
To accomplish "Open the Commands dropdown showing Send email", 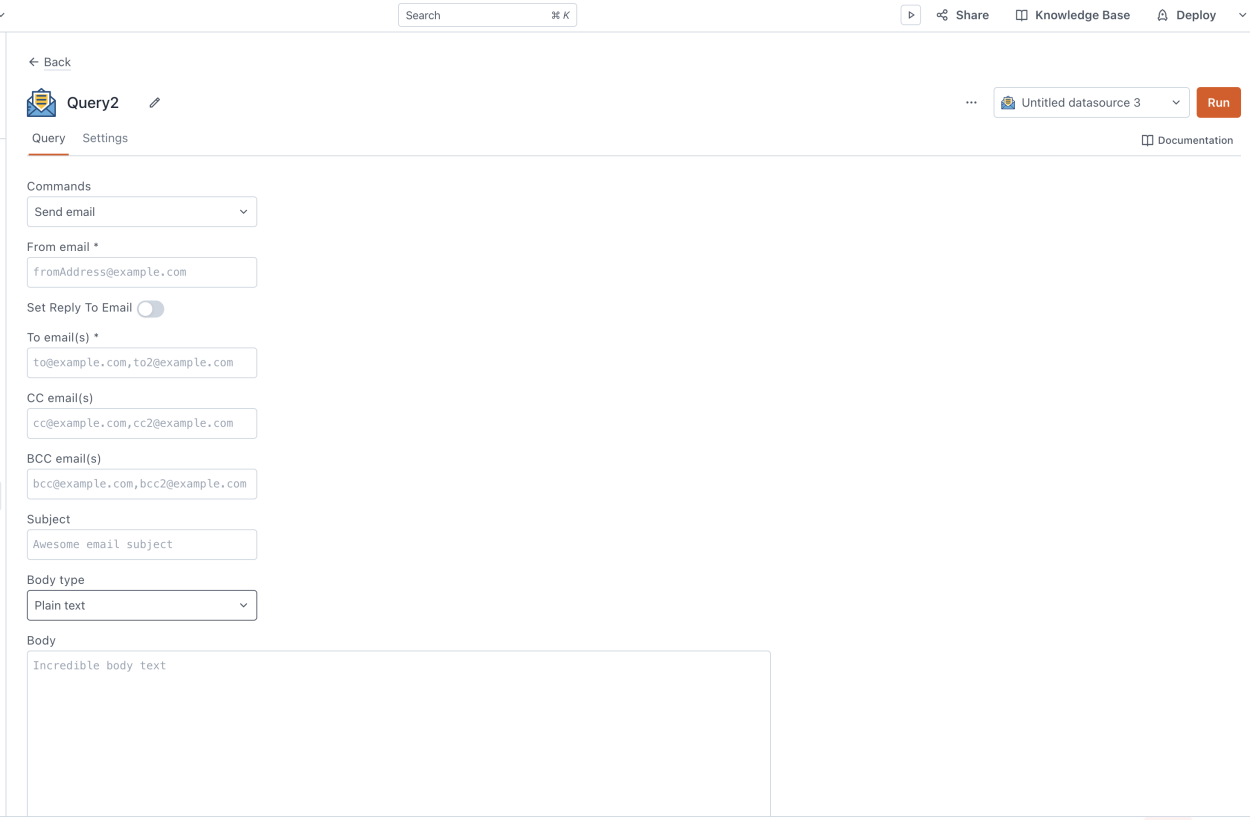I will pos(141,211).
